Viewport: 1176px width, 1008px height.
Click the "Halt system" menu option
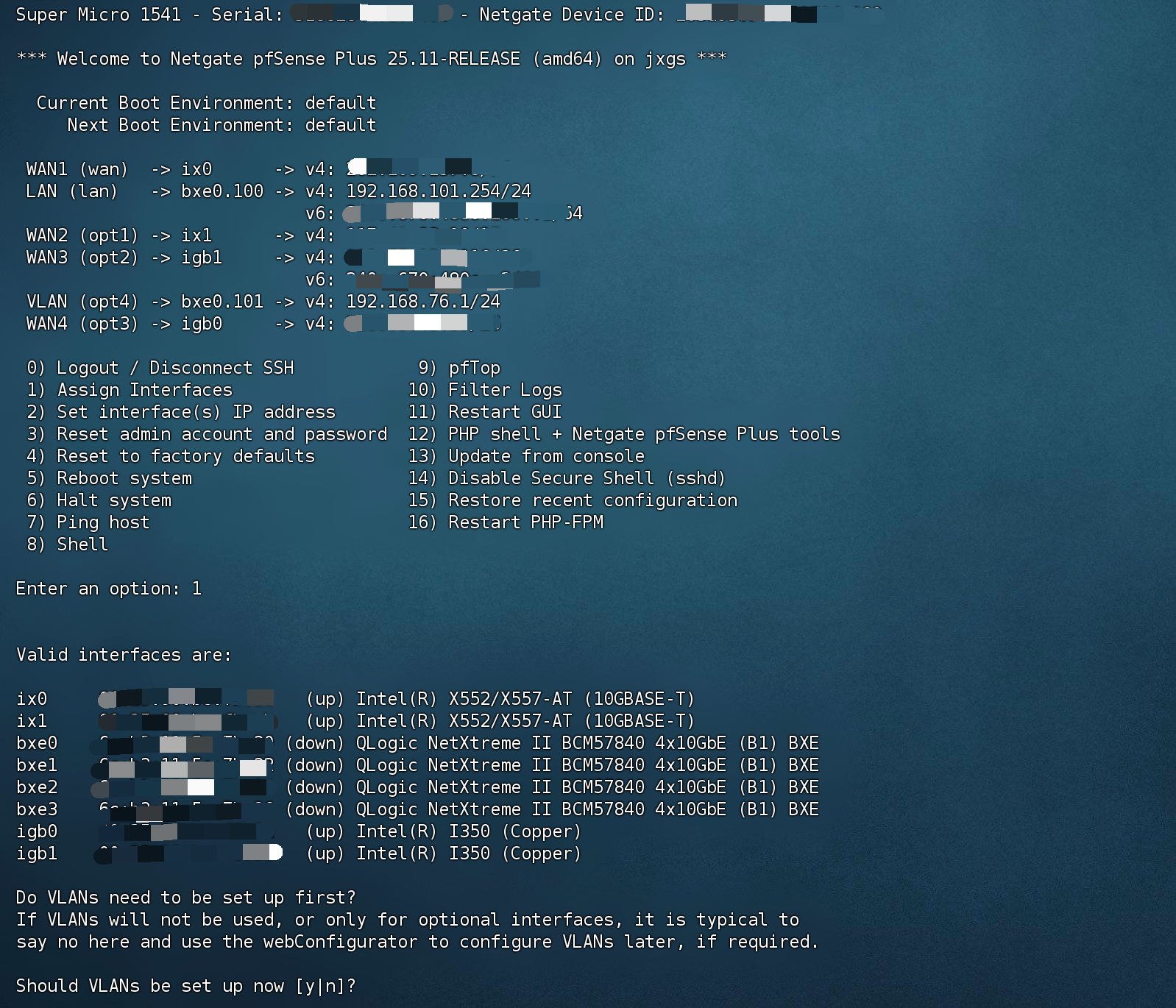(x=113, y=500)
